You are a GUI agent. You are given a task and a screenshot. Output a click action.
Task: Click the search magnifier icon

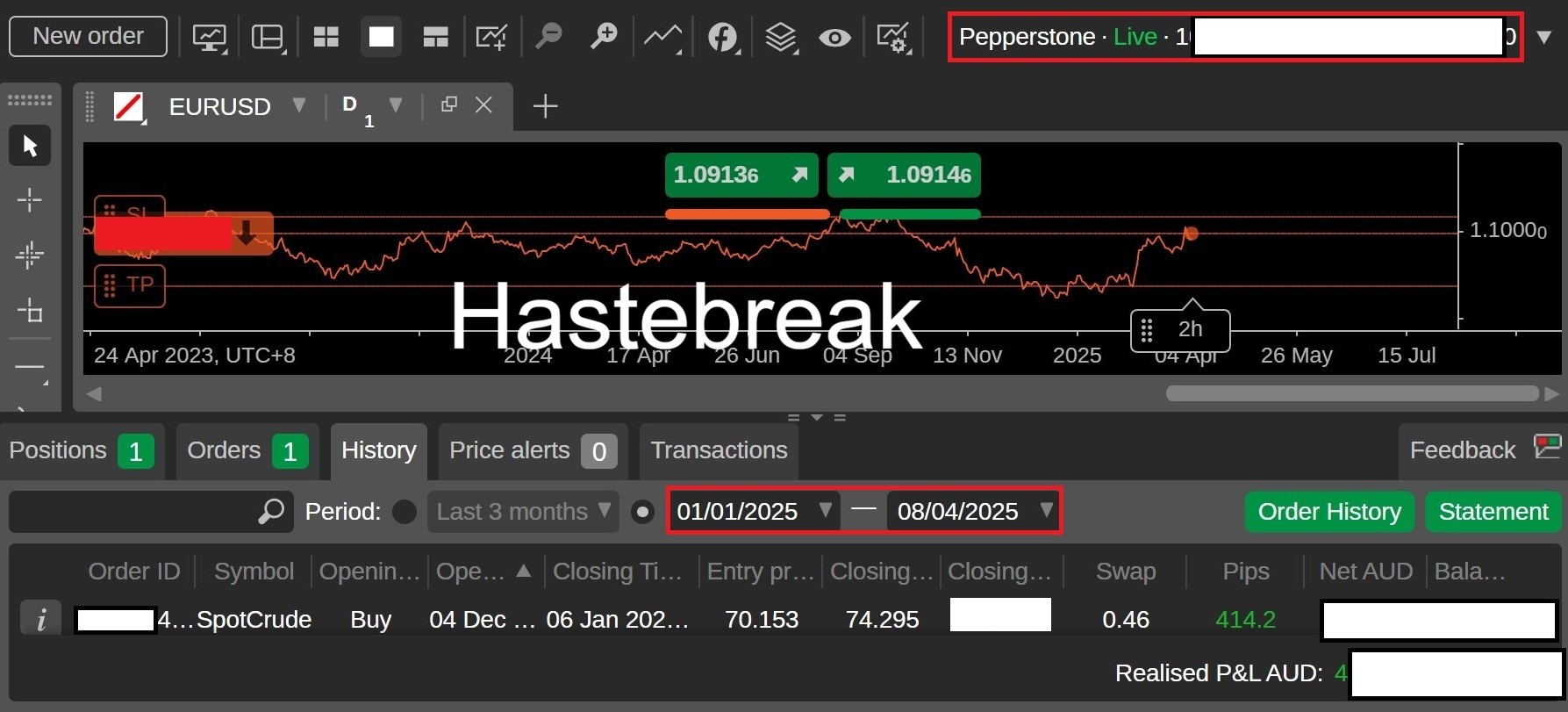pyautogui.click(x=271, y=511)
